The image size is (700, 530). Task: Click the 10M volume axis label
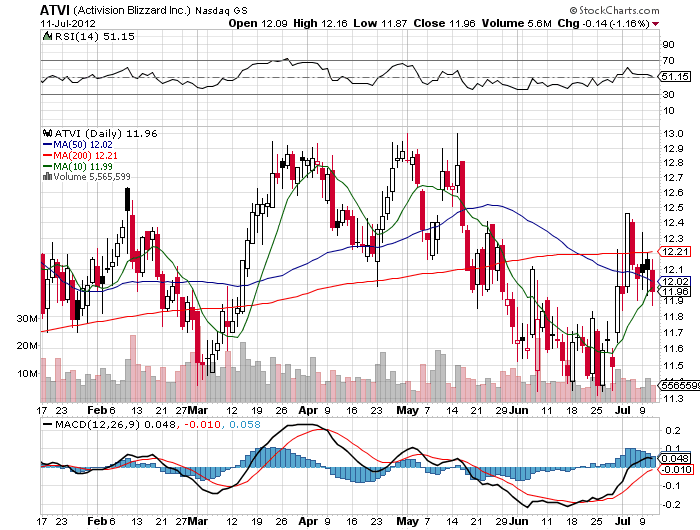[x=27, y=373]
